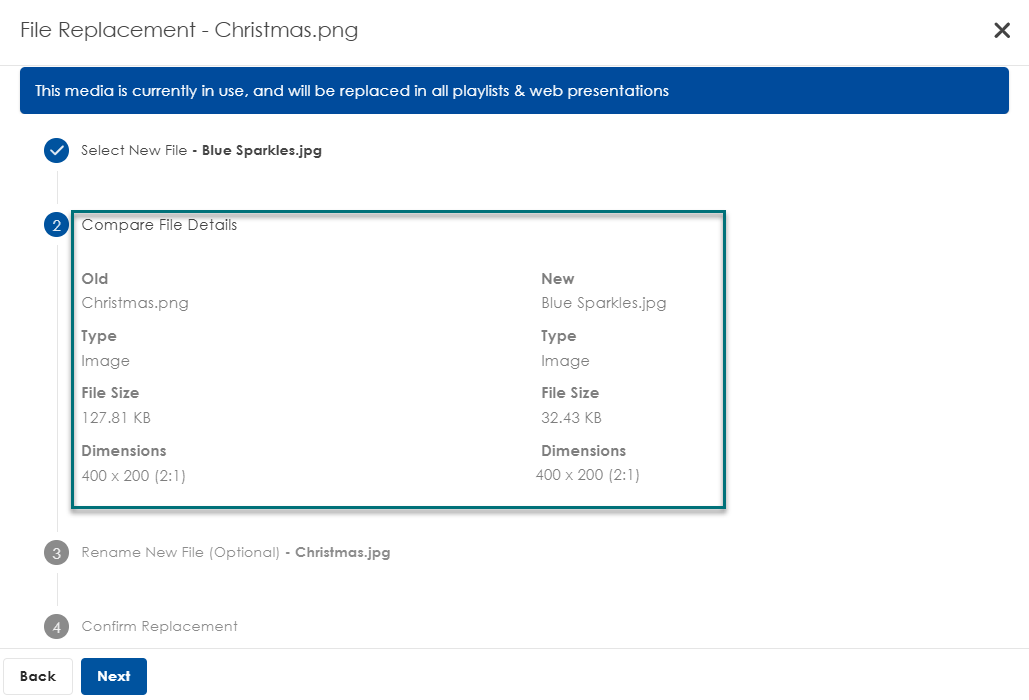Image resolution: width=1029 pixels, height=700 pixels.
Task: Click the step 3 number circle
Action: click(57, 552)
